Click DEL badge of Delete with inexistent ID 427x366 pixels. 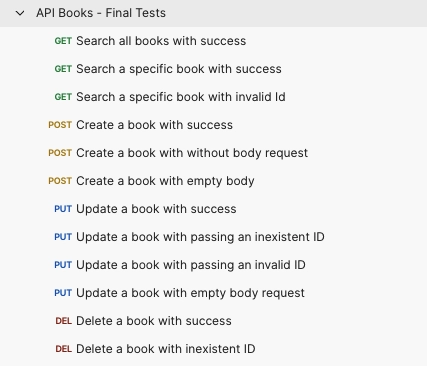[64, 349]
